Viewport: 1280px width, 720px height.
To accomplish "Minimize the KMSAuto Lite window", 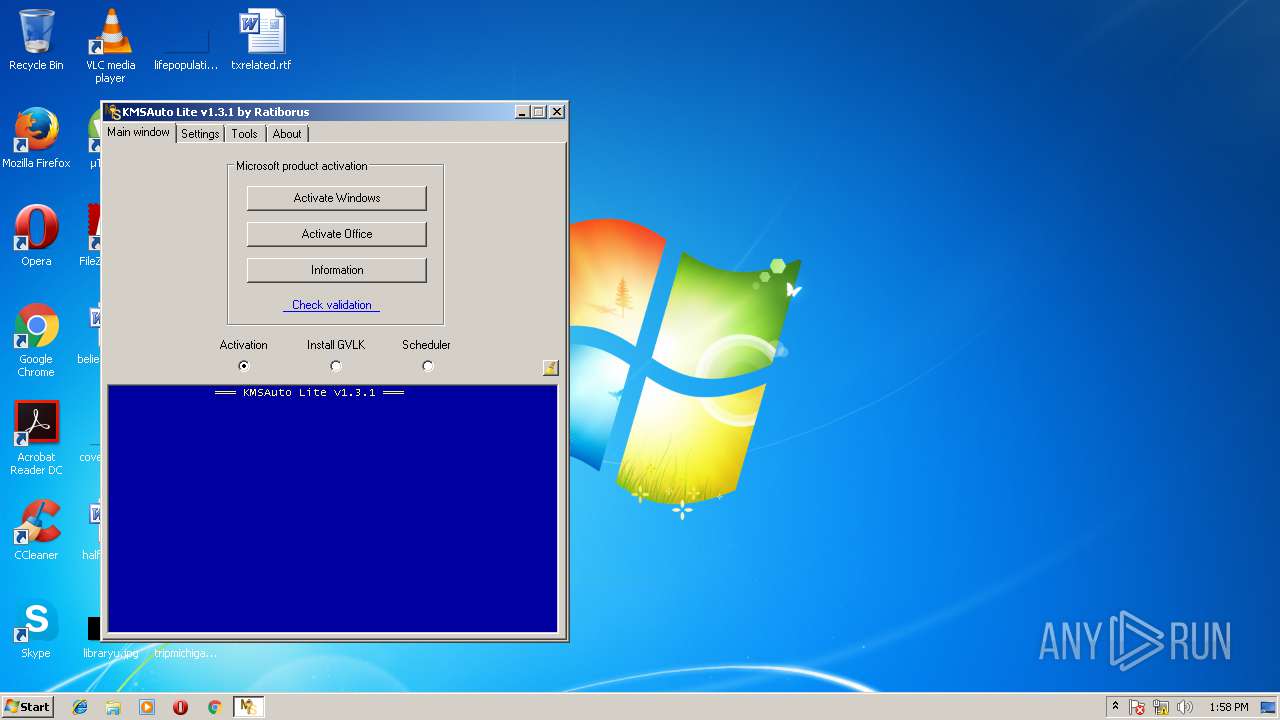I will (522, 112).
